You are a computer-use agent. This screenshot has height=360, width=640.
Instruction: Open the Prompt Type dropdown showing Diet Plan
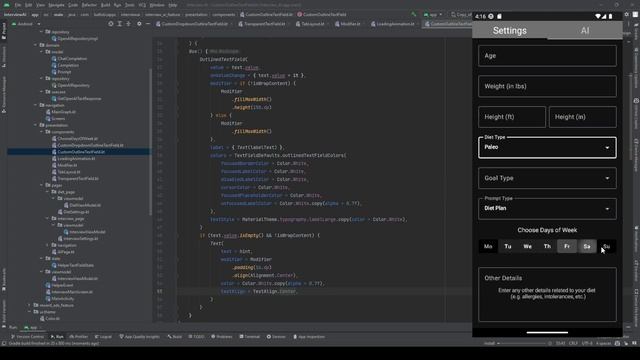pyautogui.click(x=547, y=209)
